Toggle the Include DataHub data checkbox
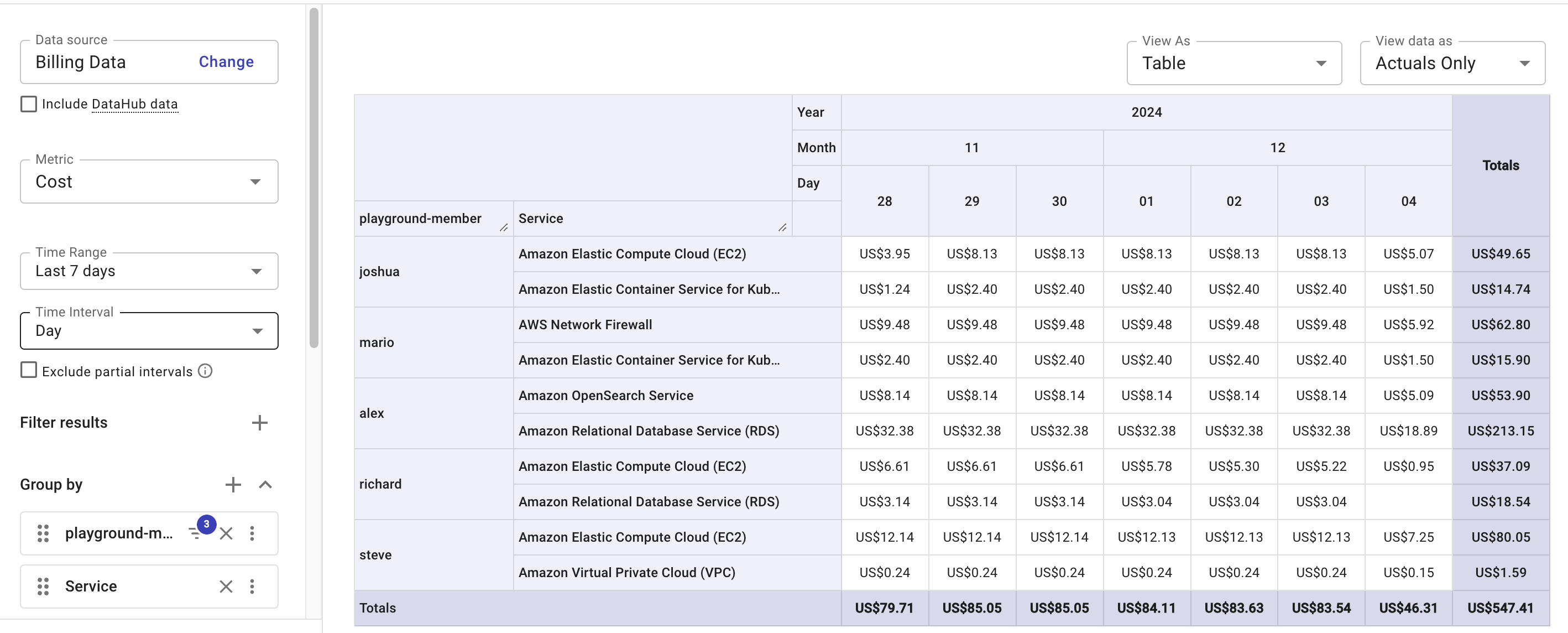The image size is (1568, 633). click(28, 103)
